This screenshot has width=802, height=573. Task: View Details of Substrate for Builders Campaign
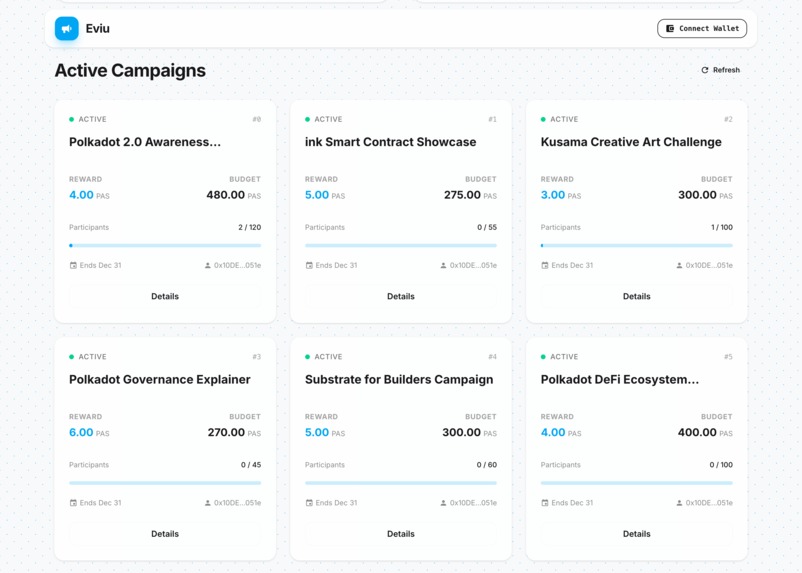400,534
